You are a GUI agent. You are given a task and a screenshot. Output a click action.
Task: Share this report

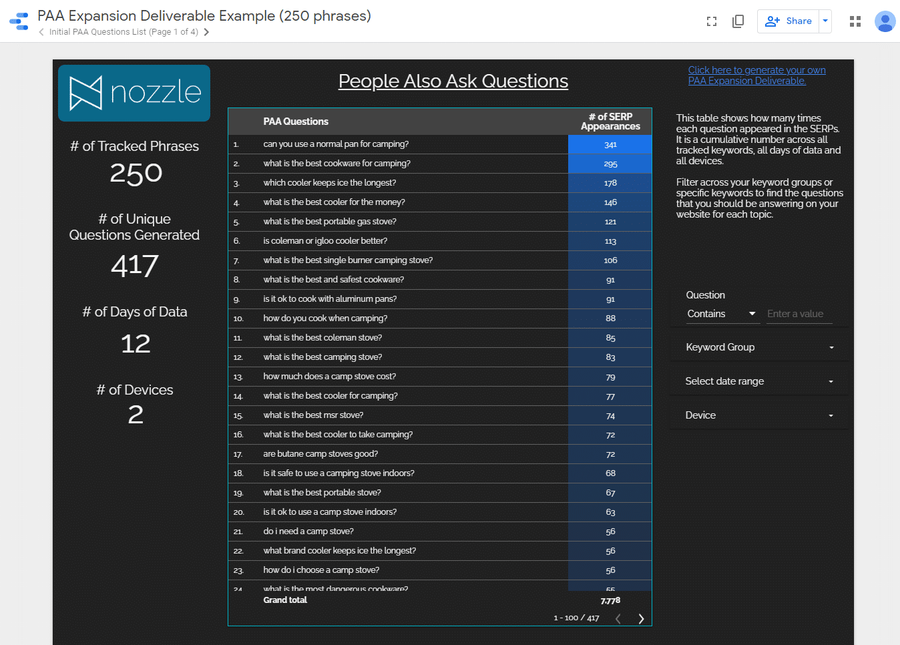tap(788, 21)
